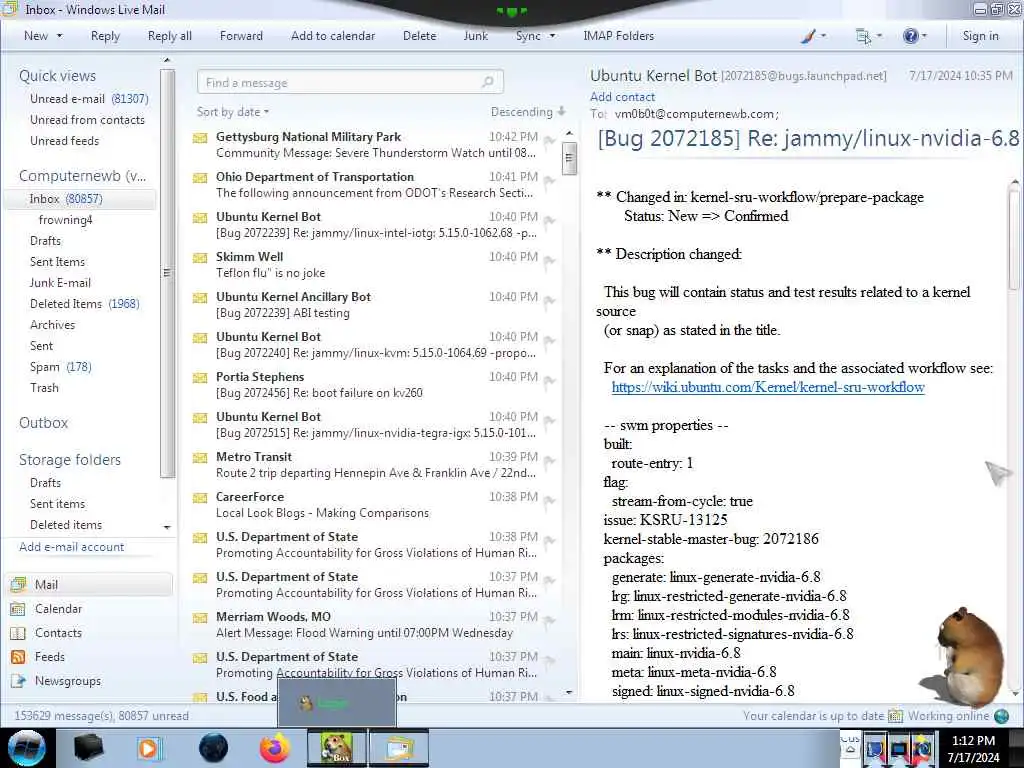Open the menus icon next to paintbrush
The height and width of the screenshot is (768, 1024).
coord(863,37)
